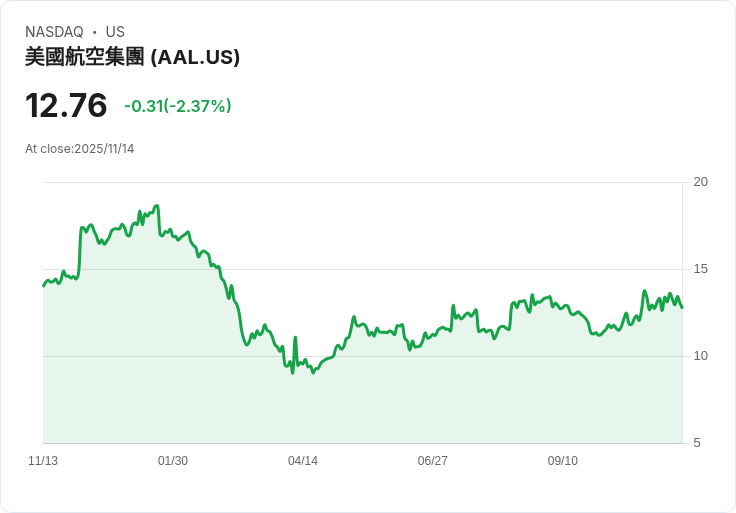736x513 pixels.
Task: Click the 10 price axis label
Action: [700, 356]
